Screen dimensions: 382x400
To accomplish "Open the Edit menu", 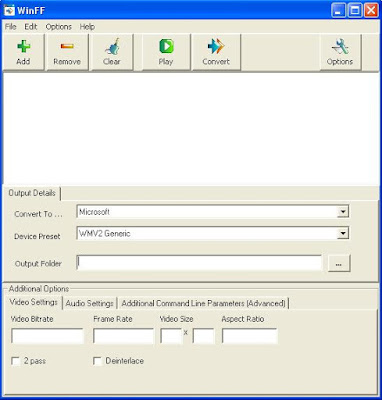I will (x=31, y=27).
